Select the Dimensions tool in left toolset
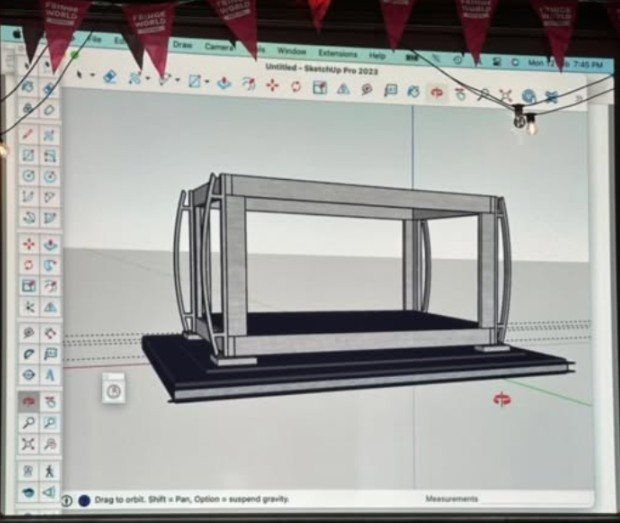 coord(49,334)
